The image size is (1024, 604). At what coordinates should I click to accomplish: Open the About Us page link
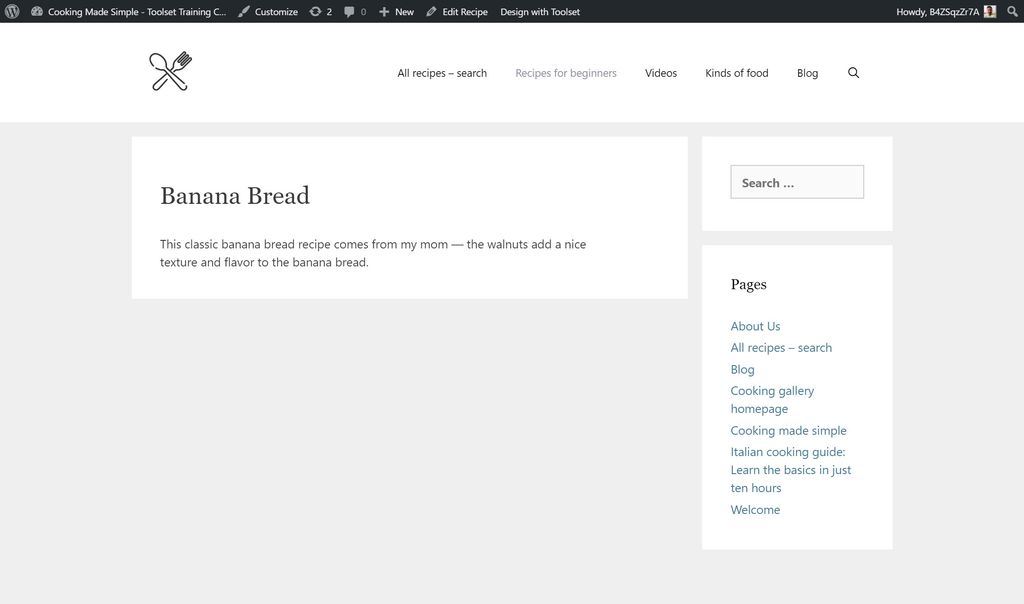pyautogui.click(x=755, y=326)
